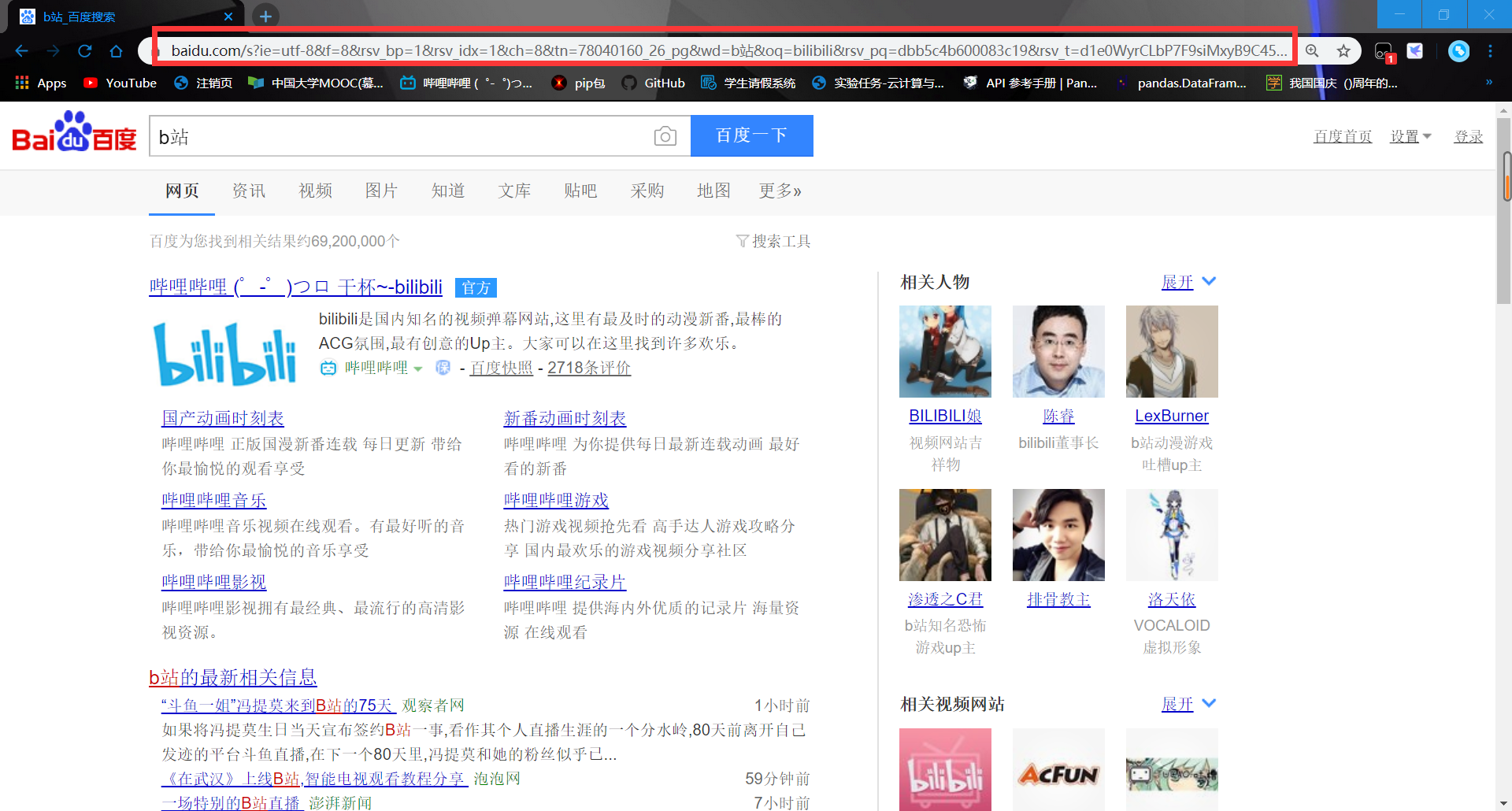Click the browser address bar URL

(x=728, y=51)
